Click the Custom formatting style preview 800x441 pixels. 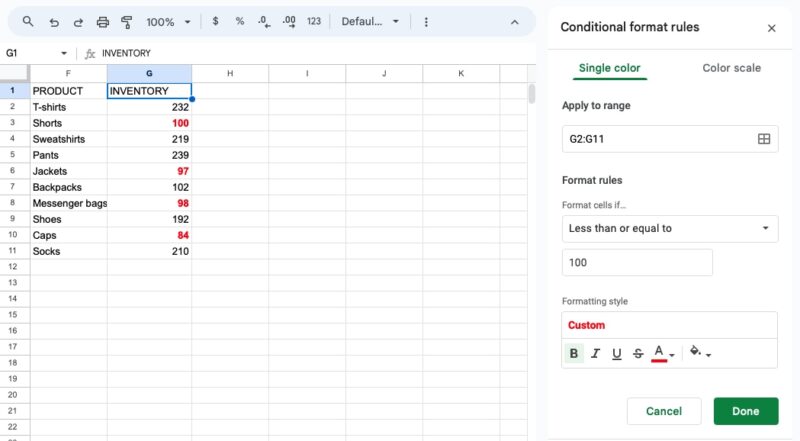click(669, 325)
